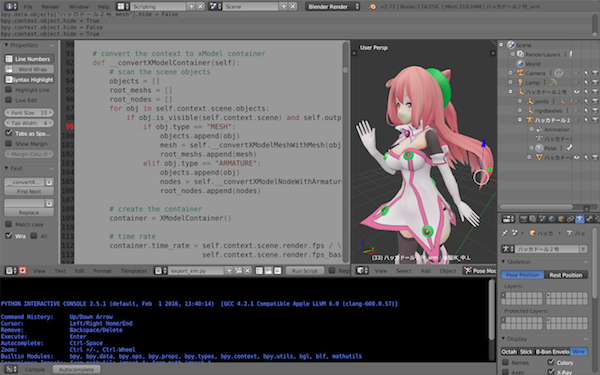The width and height of the screenshot is (600, 375).
Task: Open the File menu
Action: [28, 7]
